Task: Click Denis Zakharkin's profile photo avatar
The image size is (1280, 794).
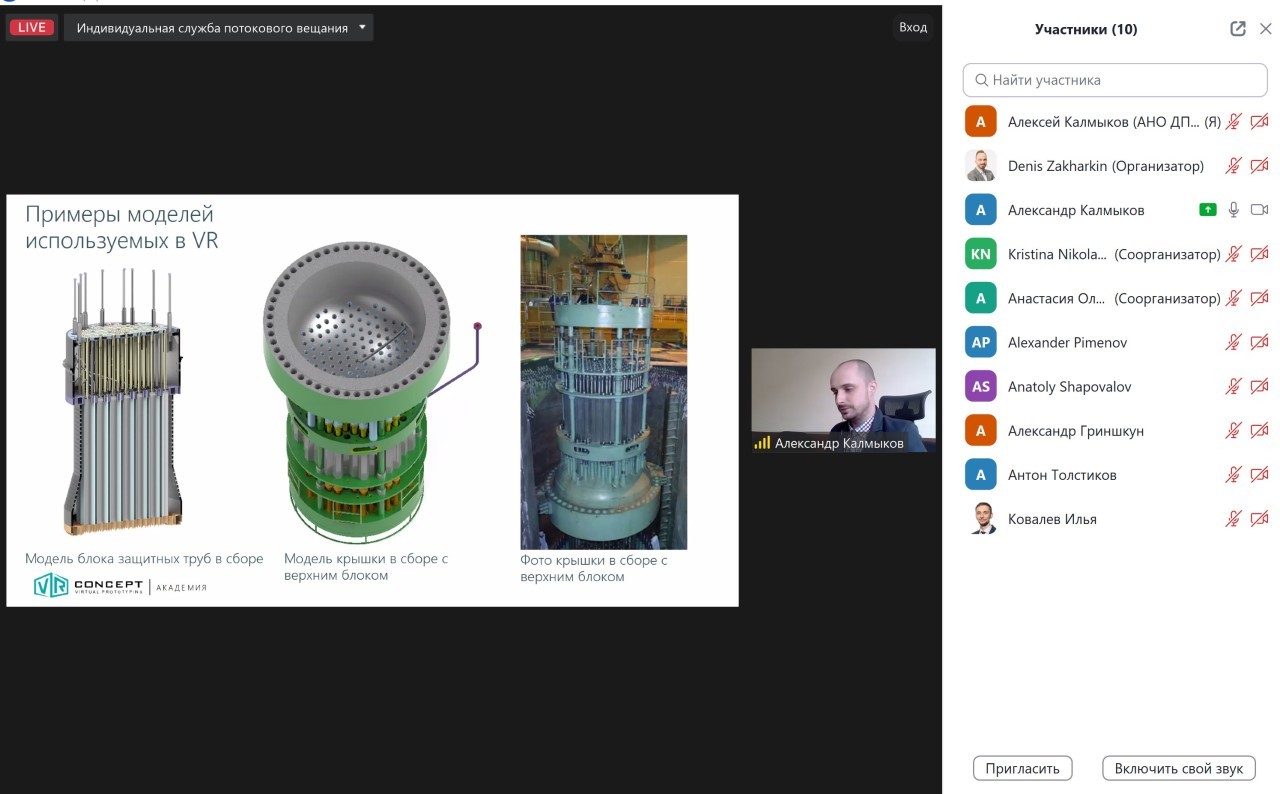Action: (980, 166)
